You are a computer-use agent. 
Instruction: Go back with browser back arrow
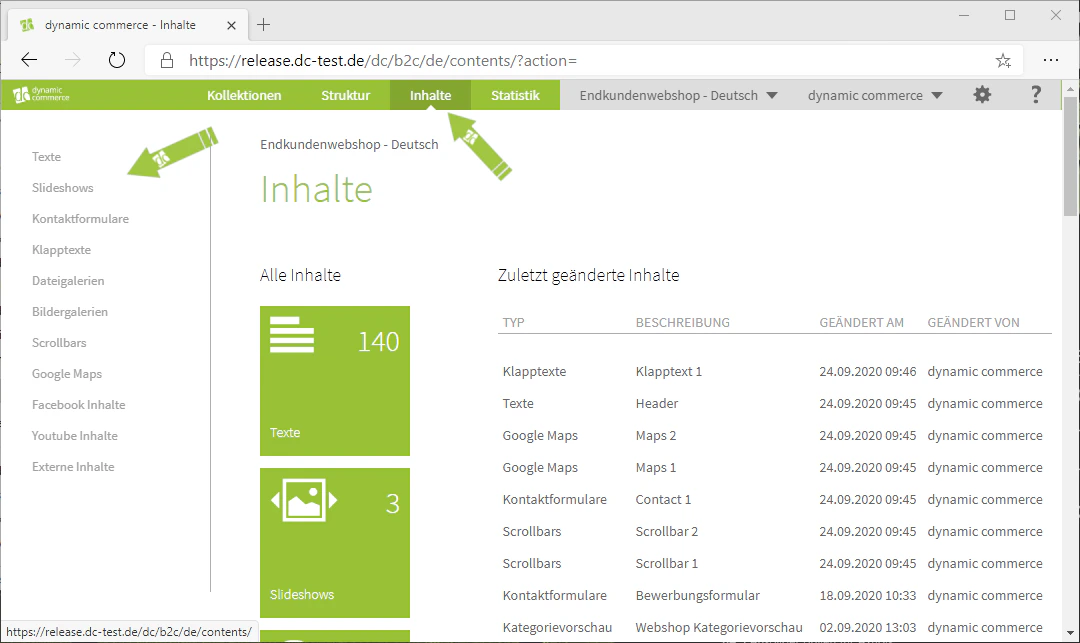[29, 60]
